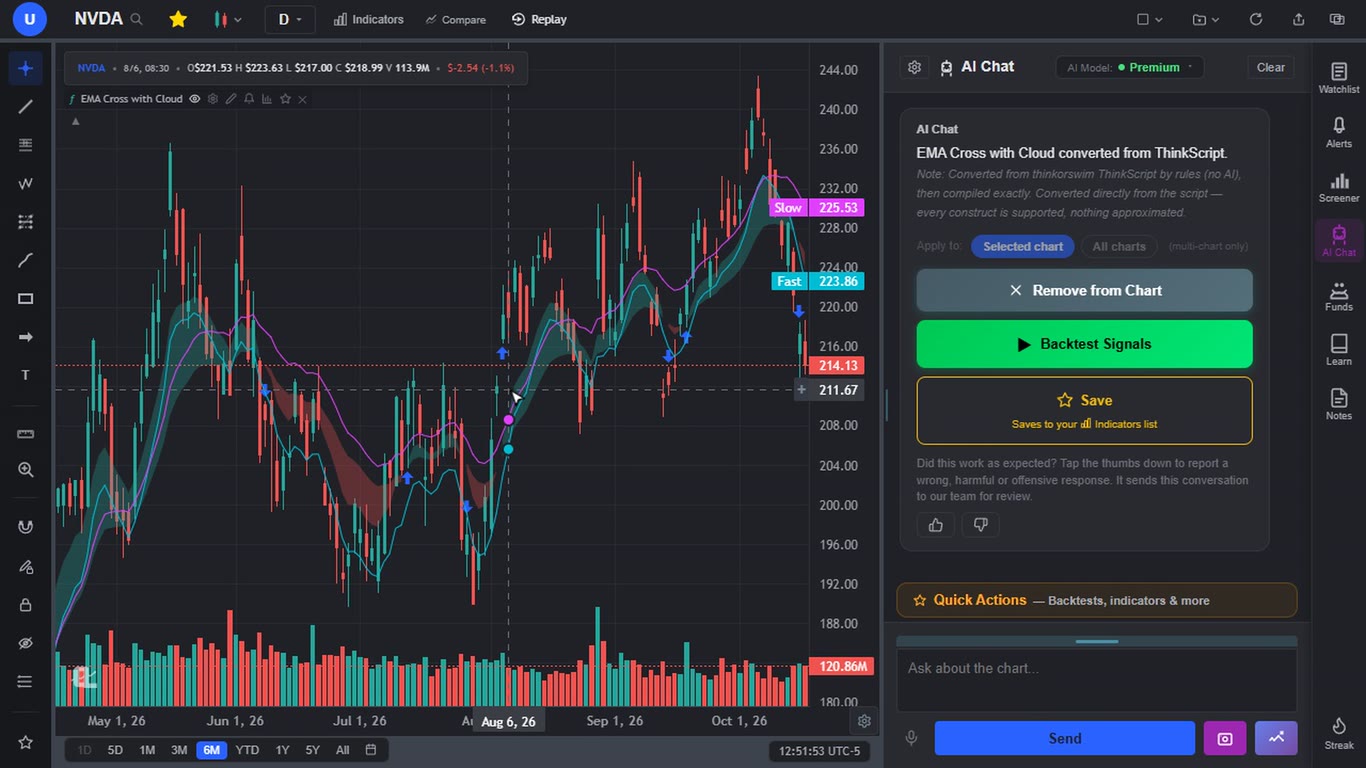Choose the rectangle shape tool
Image resolution: width=1366 pixels, height=768 pixels.
point(26,299)
